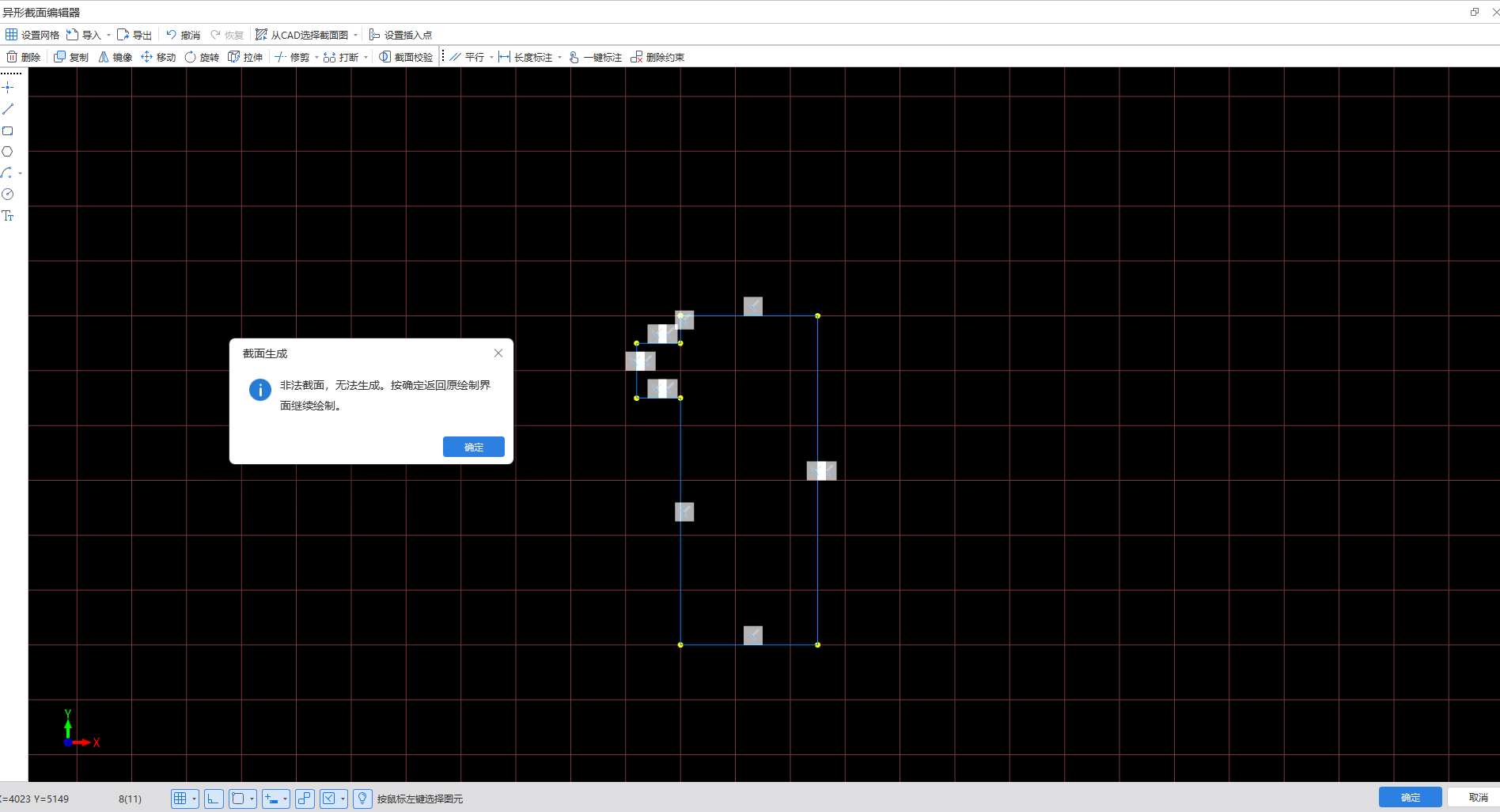Expand the 从CAD选择截面图 dropdown arrow
1500x812 pixels.
click(x=355, y=35)
